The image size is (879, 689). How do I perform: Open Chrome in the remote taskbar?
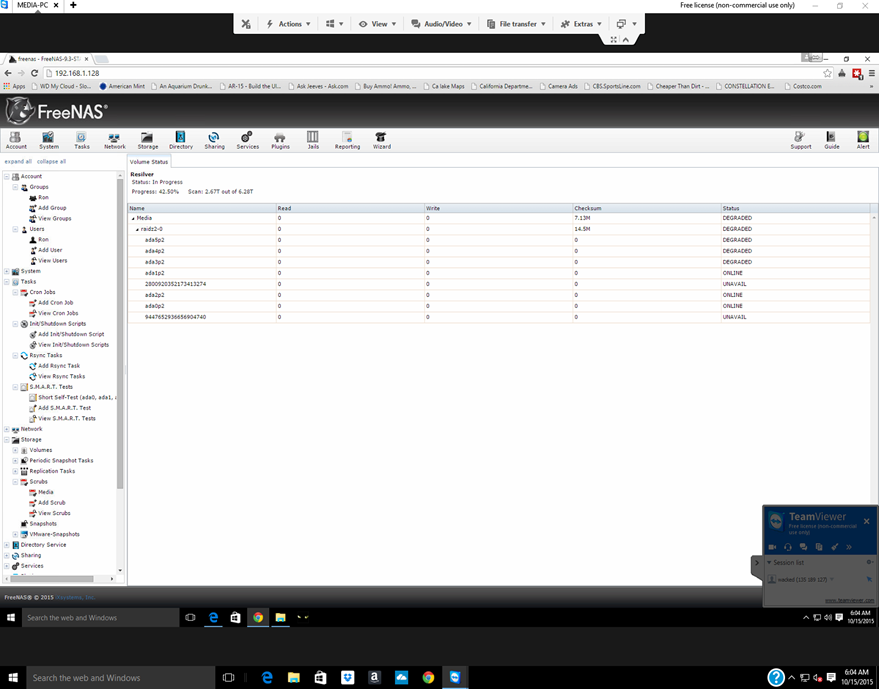click(x=258, y=617)
